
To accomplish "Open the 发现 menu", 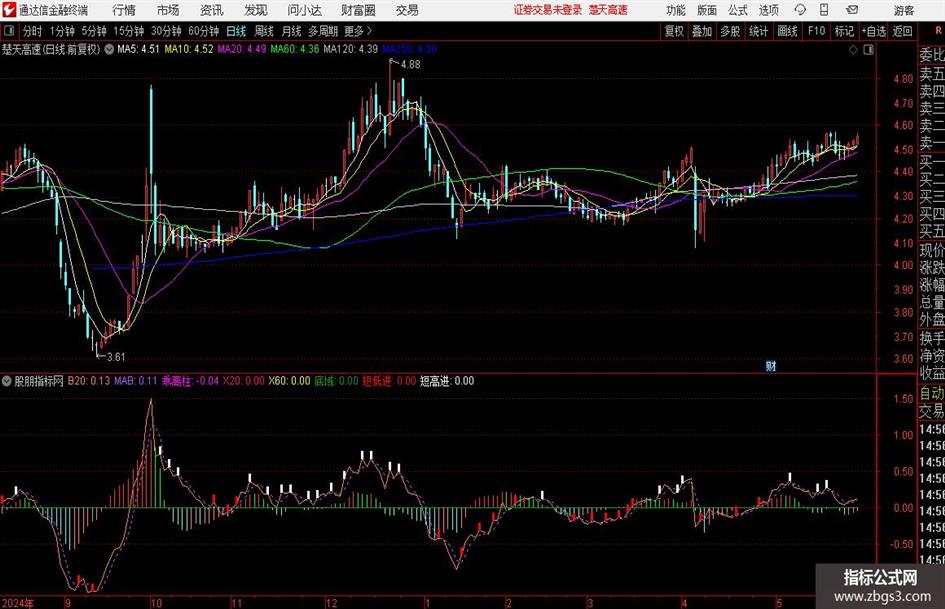I will [x=256, y=10].
